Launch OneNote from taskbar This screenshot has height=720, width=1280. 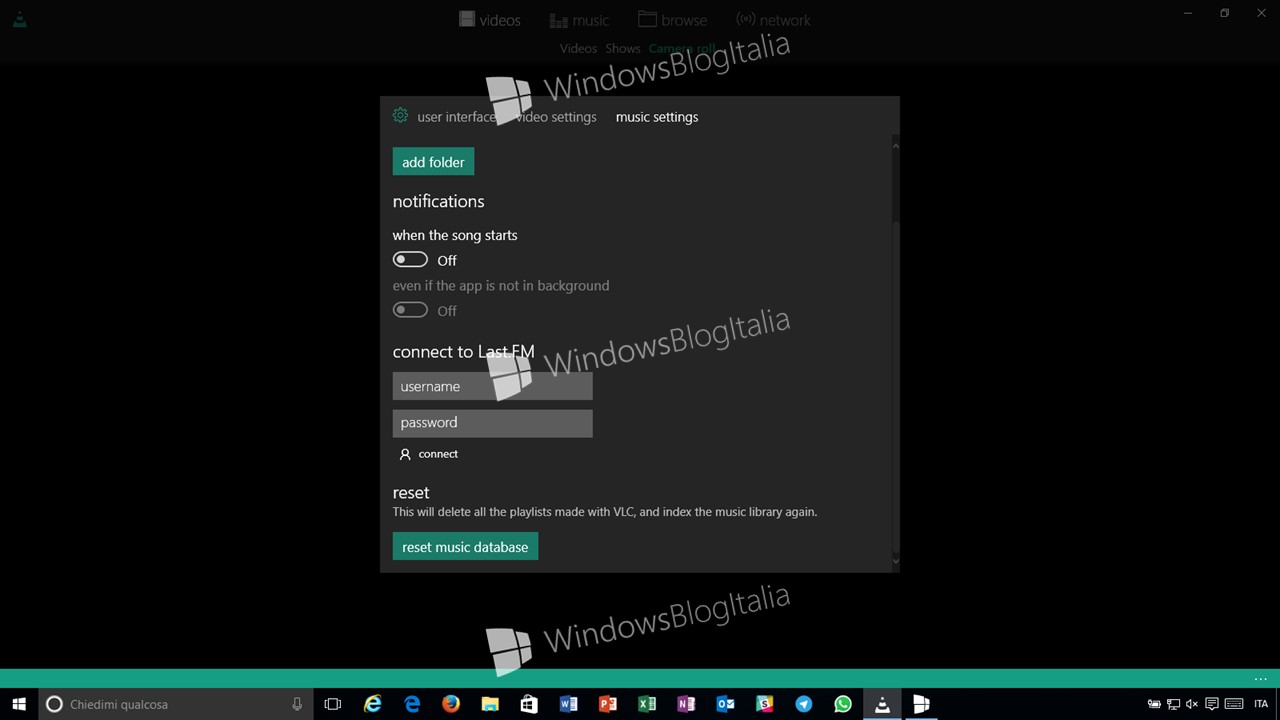coord(686,704)
